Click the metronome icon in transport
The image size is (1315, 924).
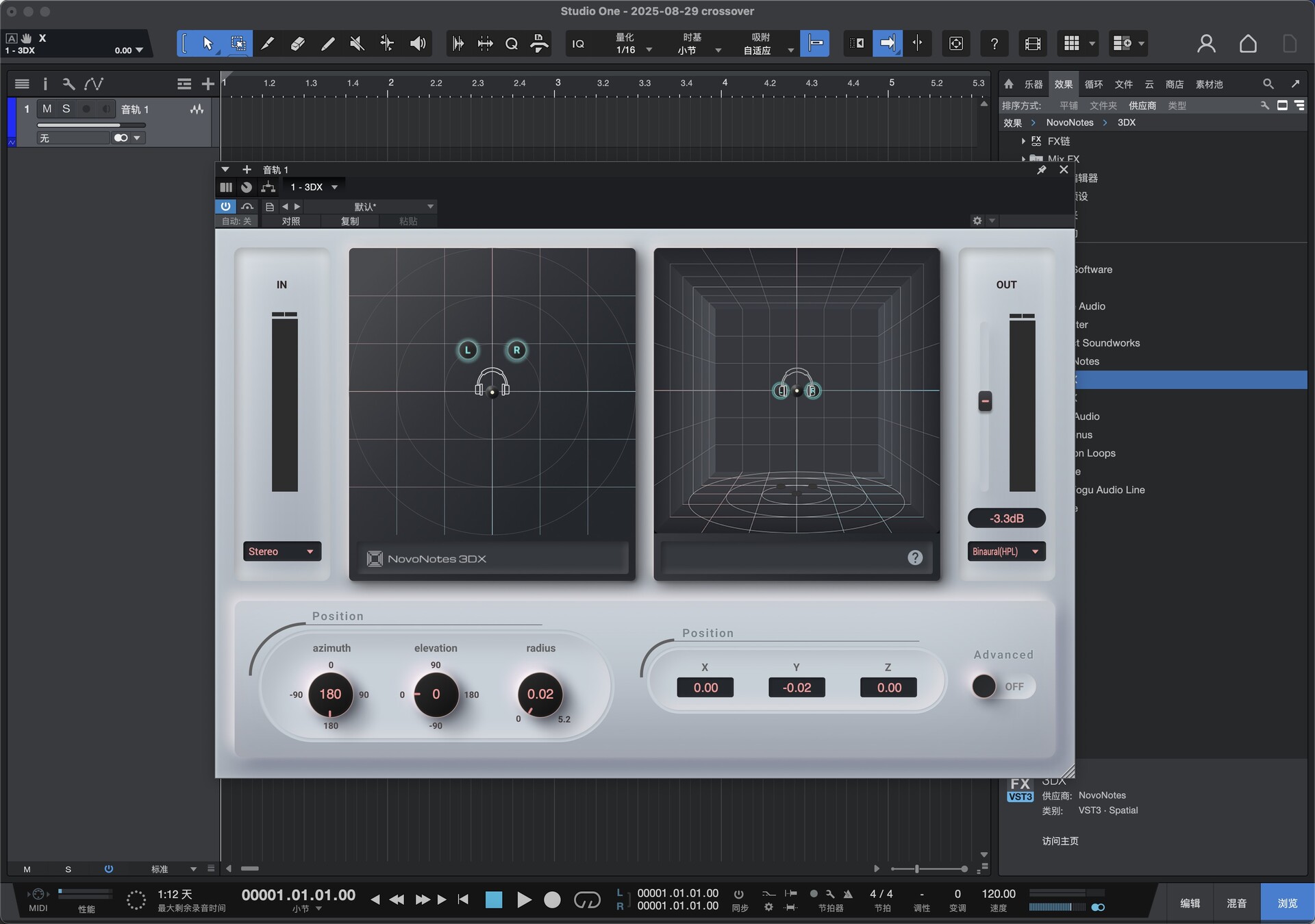848,894
